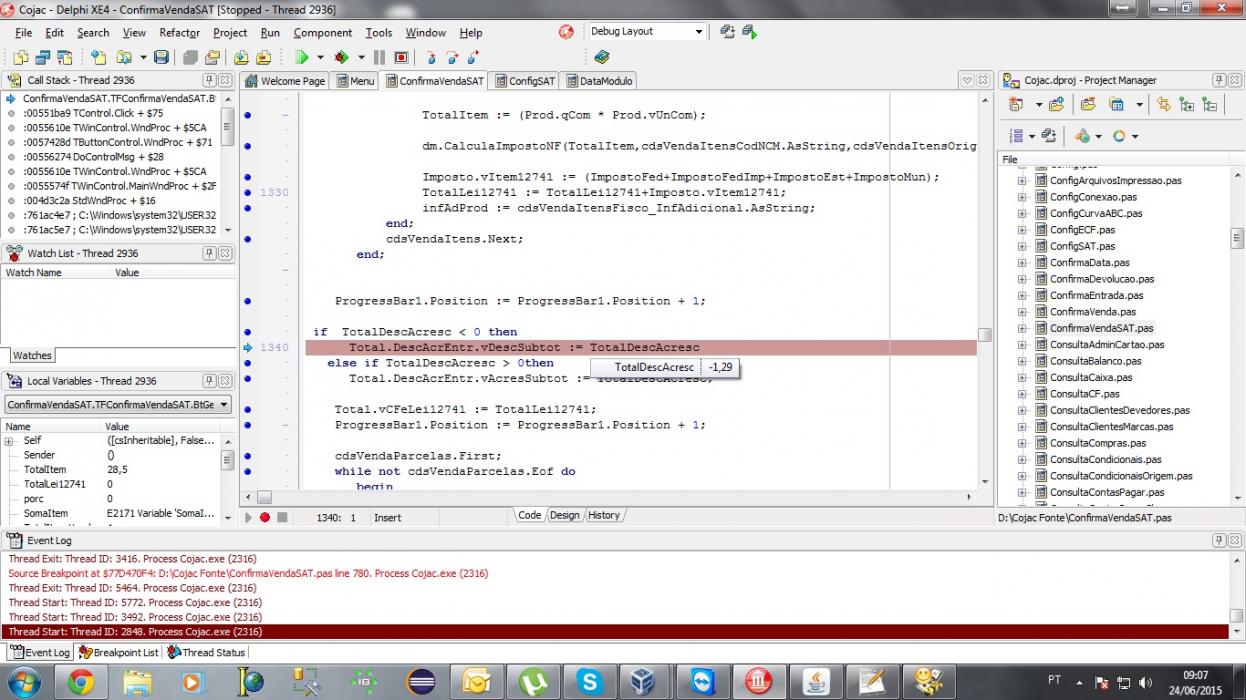This screenshot has width=1246, height=700.
Task: Select ConsultaBalanco.pas in Project Manager
Action: coord(1095,361)
